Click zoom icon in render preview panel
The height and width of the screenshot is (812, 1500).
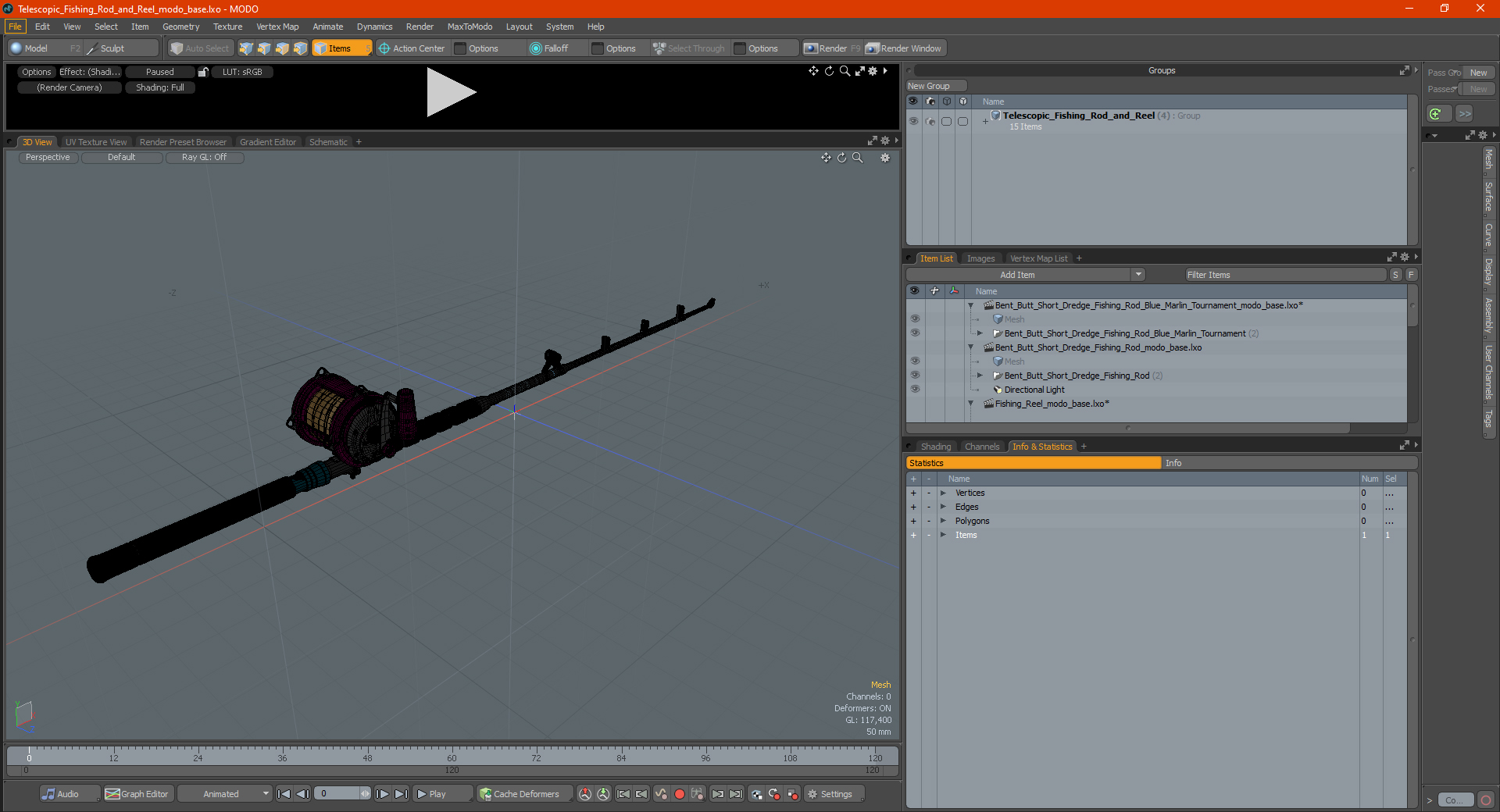tap(845, 71)
